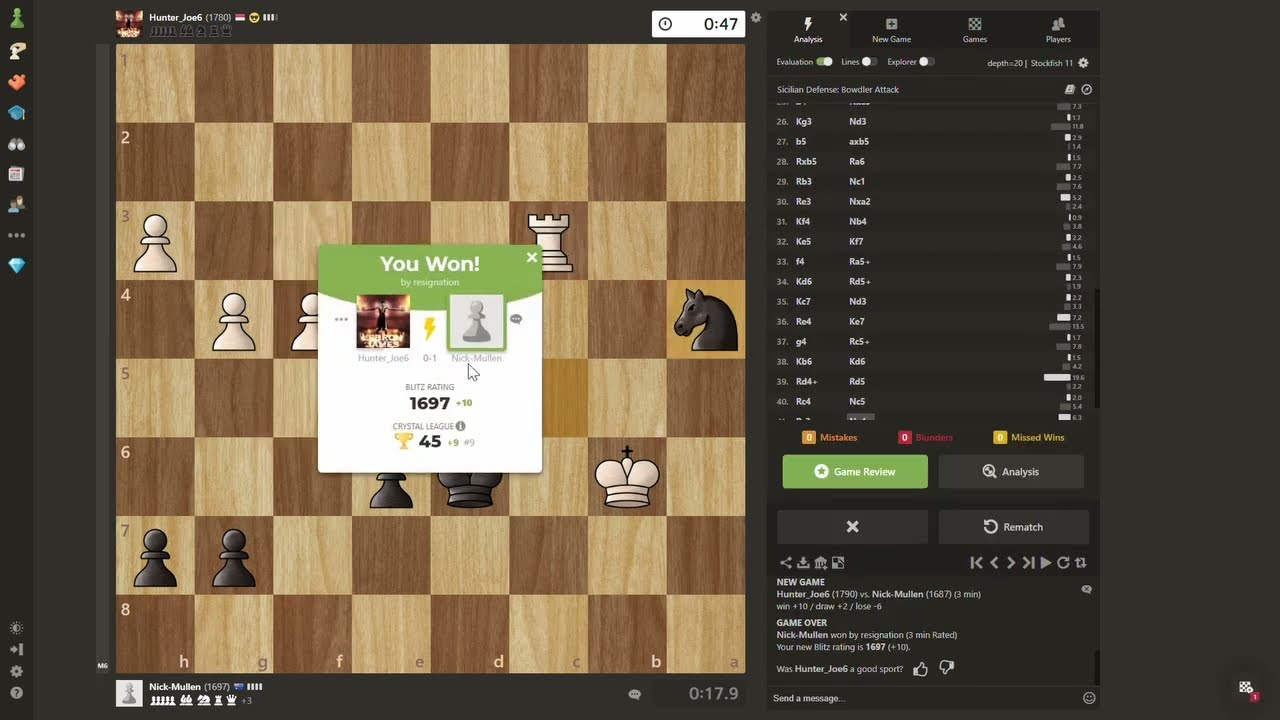
Task: Switch to the Games tab
Action: (975, 30)
